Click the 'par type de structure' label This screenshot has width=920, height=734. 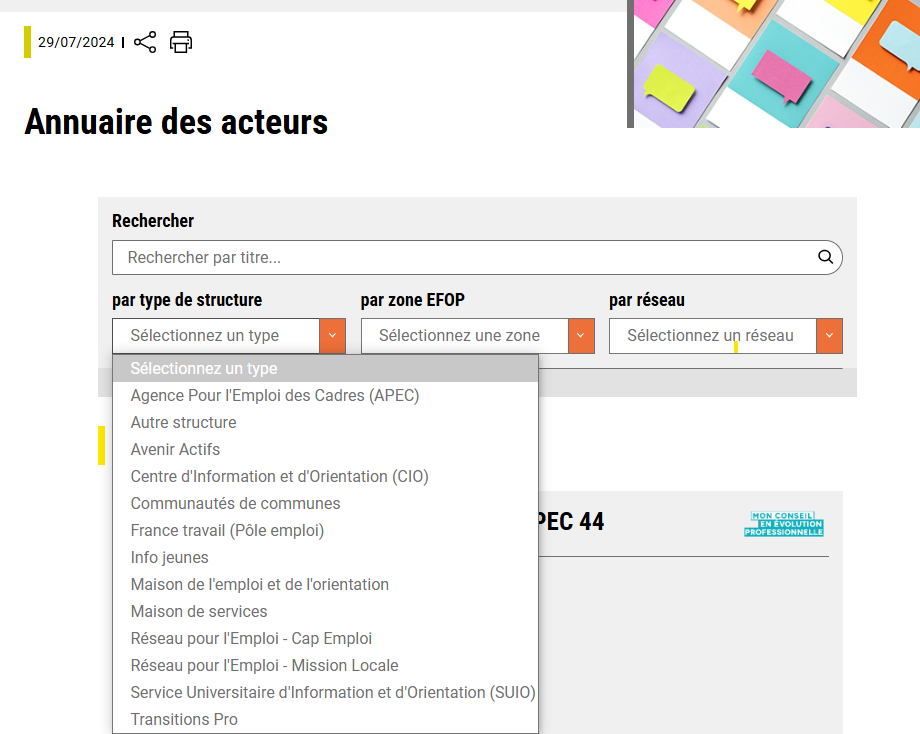[187, 300]
